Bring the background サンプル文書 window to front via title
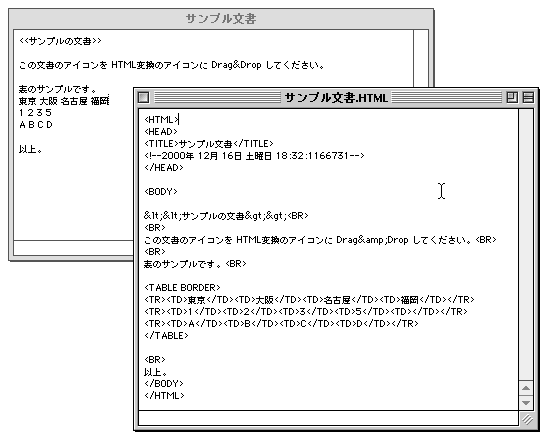The width and height of the screenshot is (550, 440). click(221, 19)
